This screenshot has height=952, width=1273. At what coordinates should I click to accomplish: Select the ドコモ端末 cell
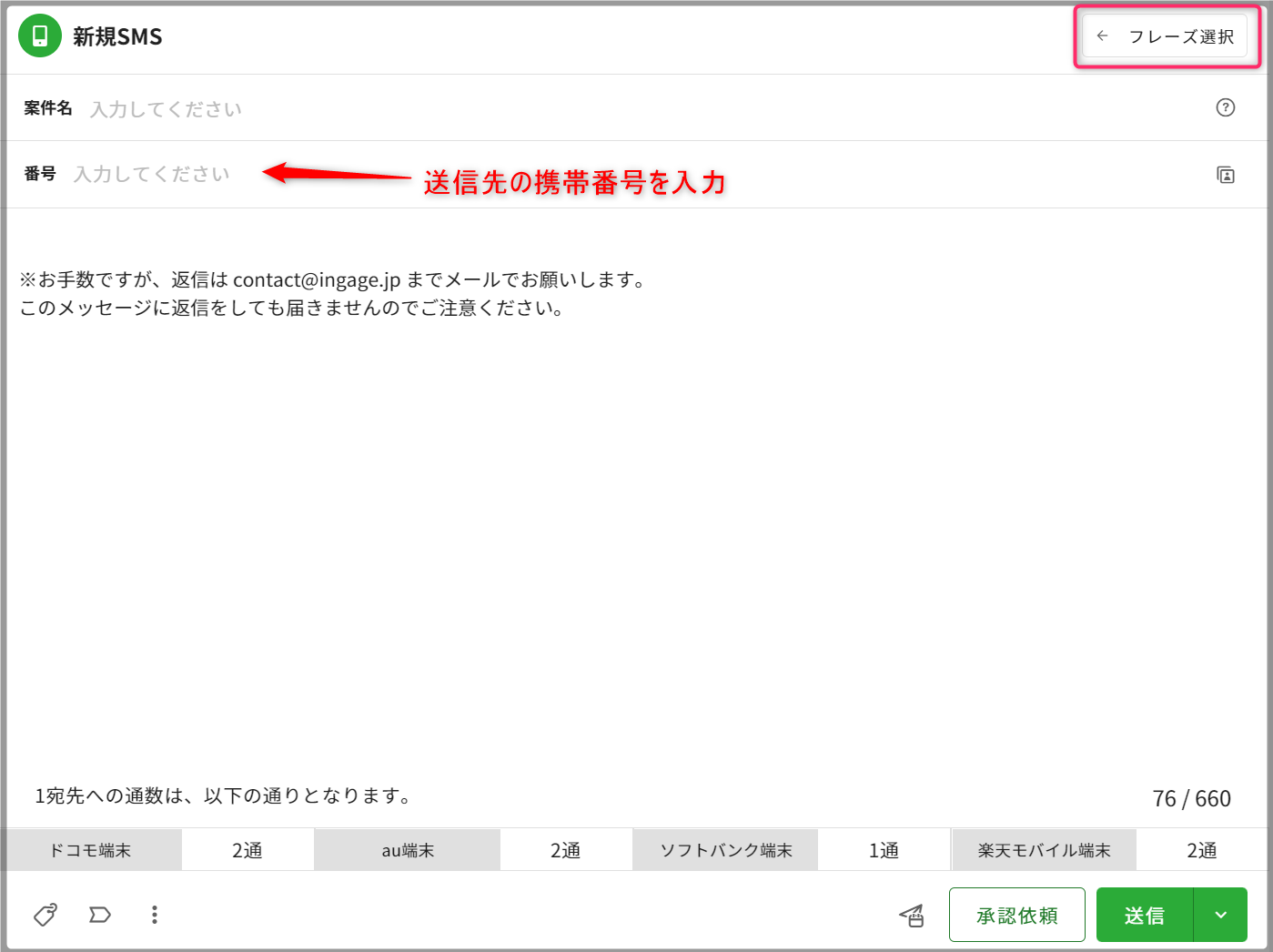coord(91,850)
